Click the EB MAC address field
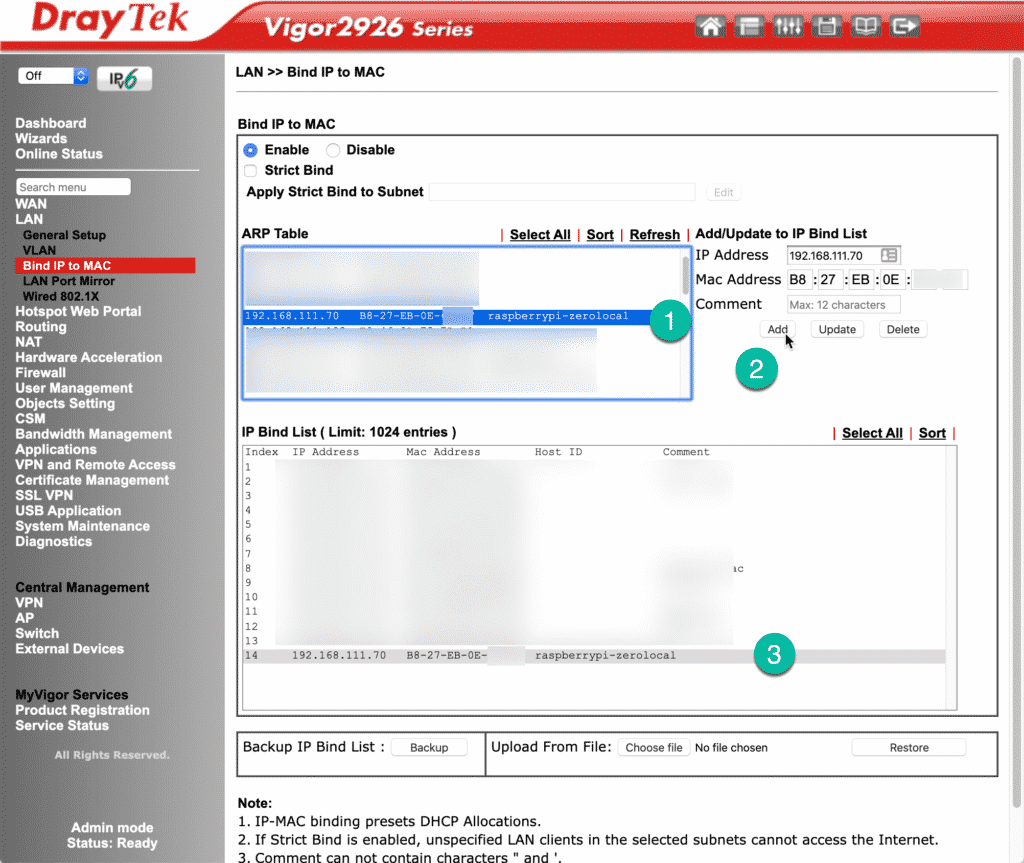The height and width of the screenshot is (863, 1024). click(x=861, y=280)
